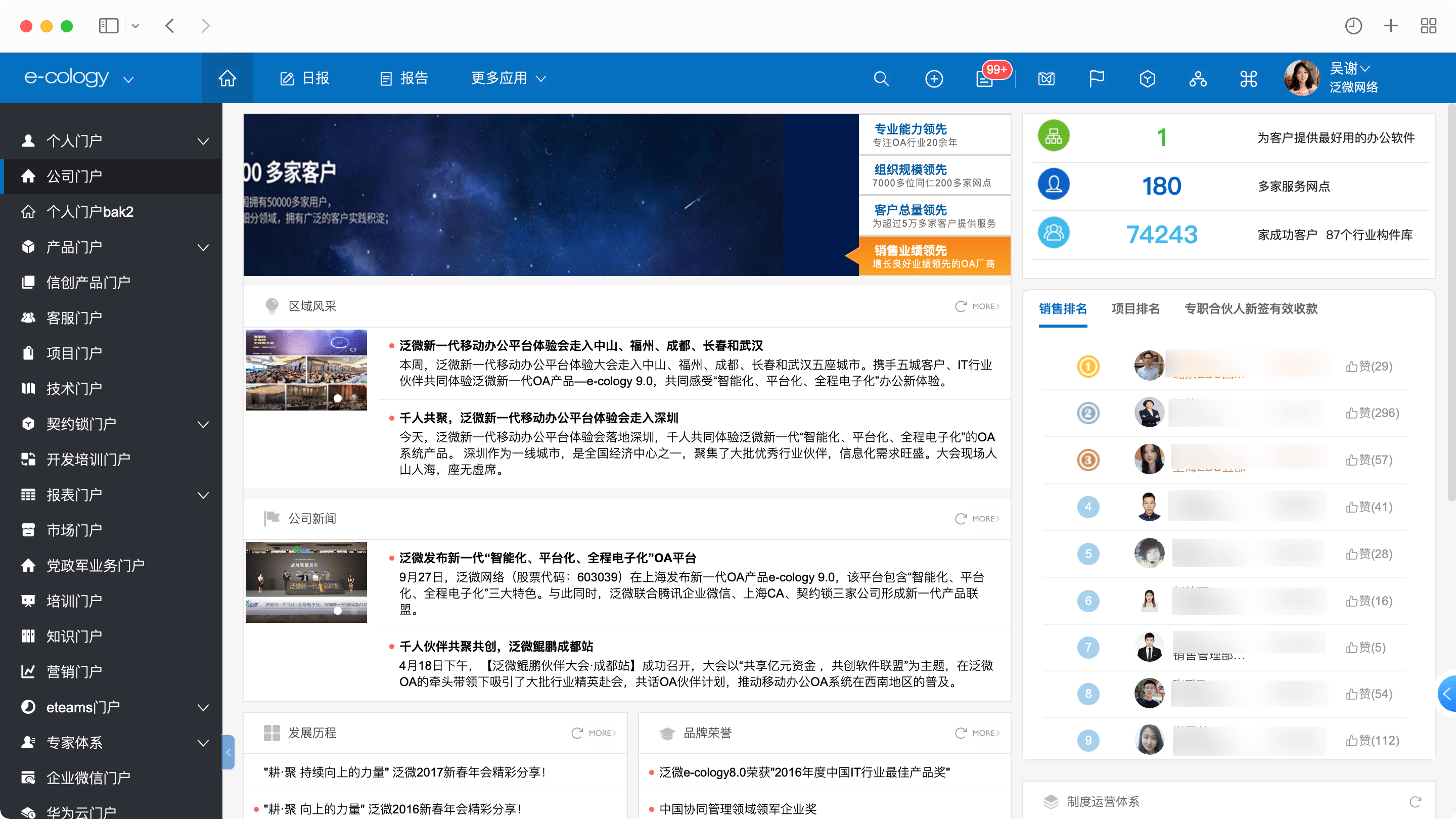Expand the eteams门户 submenu chevron
This screenshot has width=1456, height=819.
tap(203, 708)
